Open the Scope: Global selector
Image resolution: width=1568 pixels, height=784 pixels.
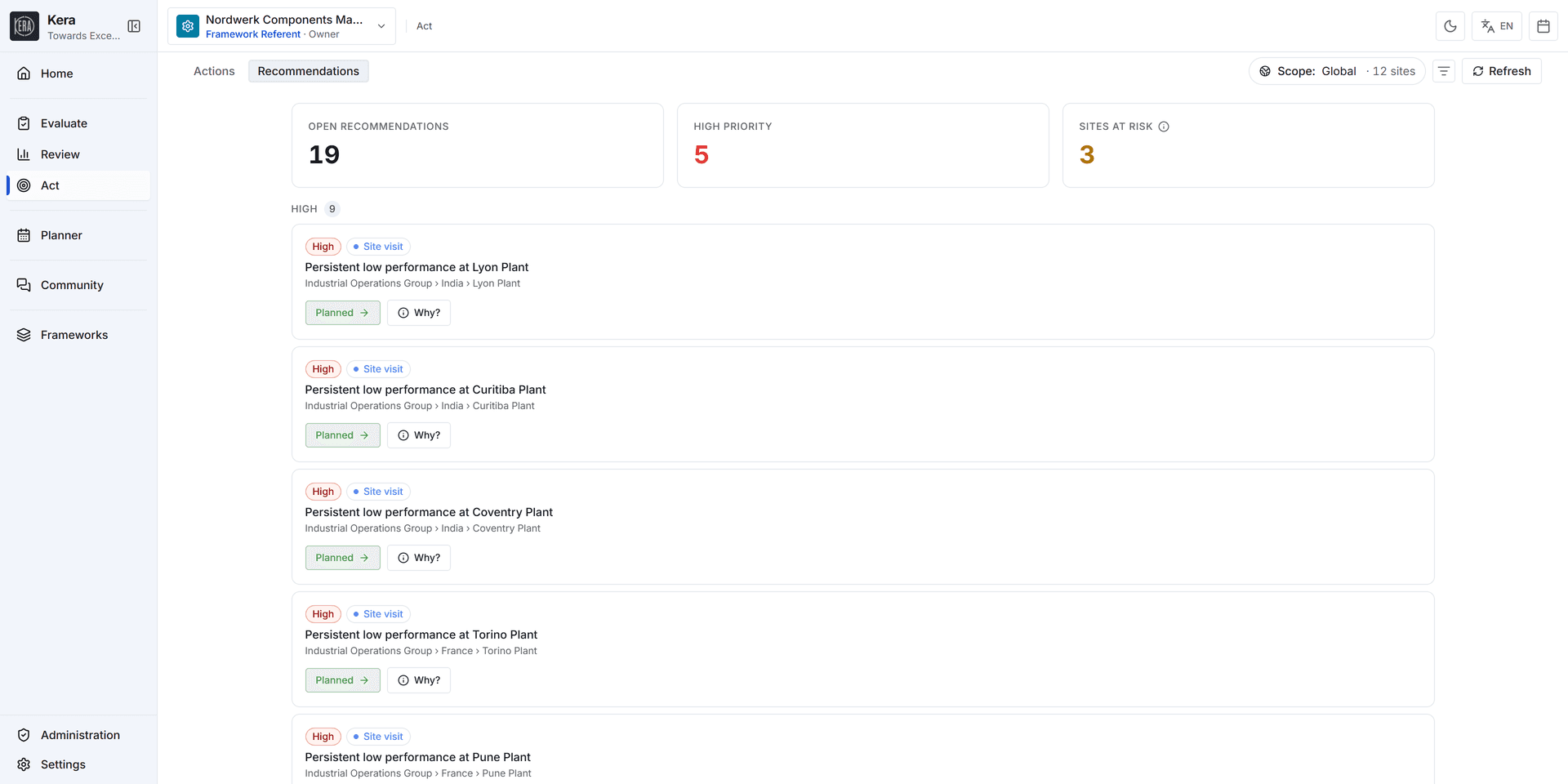(x=1337, y=71)
